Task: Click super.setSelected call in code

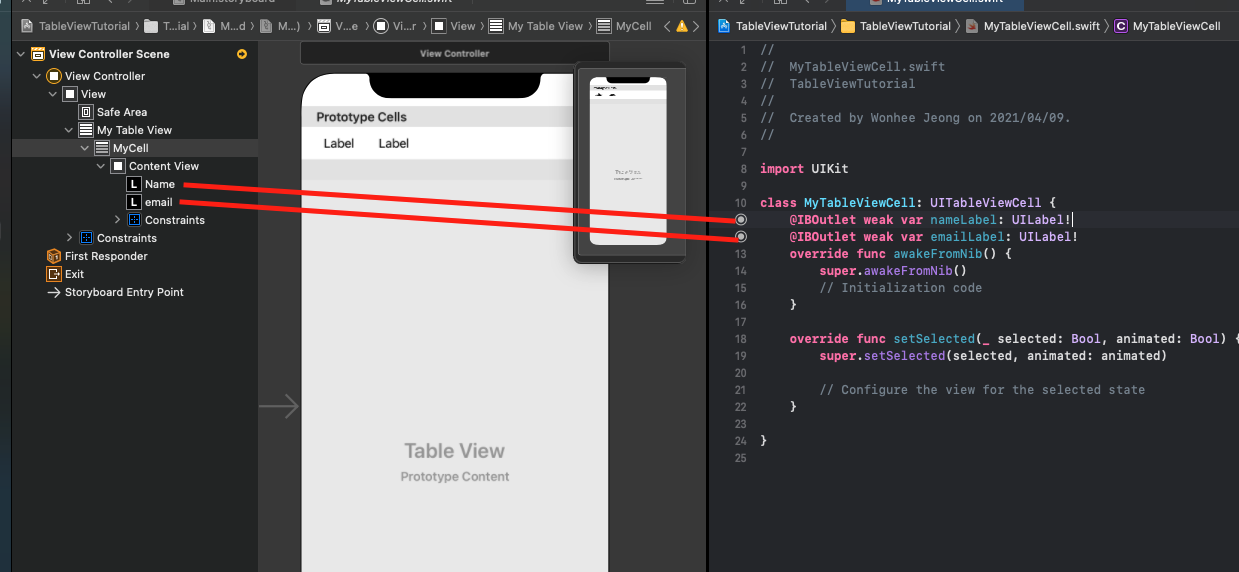Action: pos(993,356)
